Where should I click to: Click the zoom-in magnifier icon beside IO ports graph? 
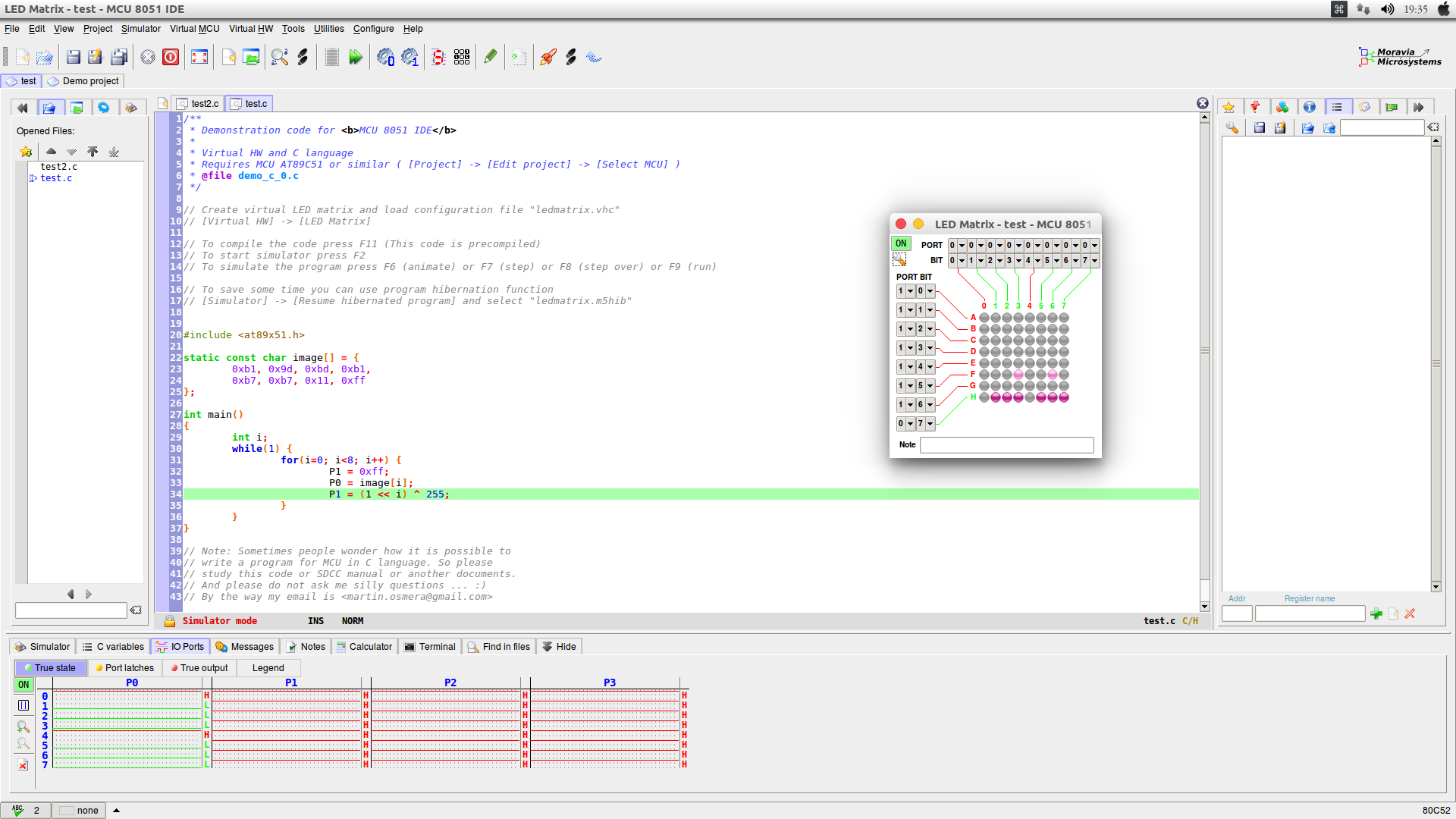point(24,726)
